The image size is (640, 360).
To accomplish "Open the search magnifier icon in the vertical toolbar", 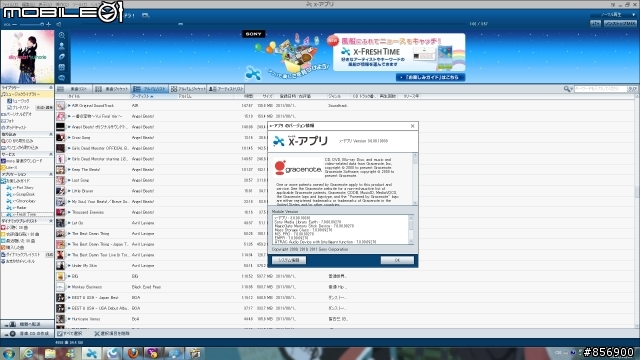I will 62,36.
